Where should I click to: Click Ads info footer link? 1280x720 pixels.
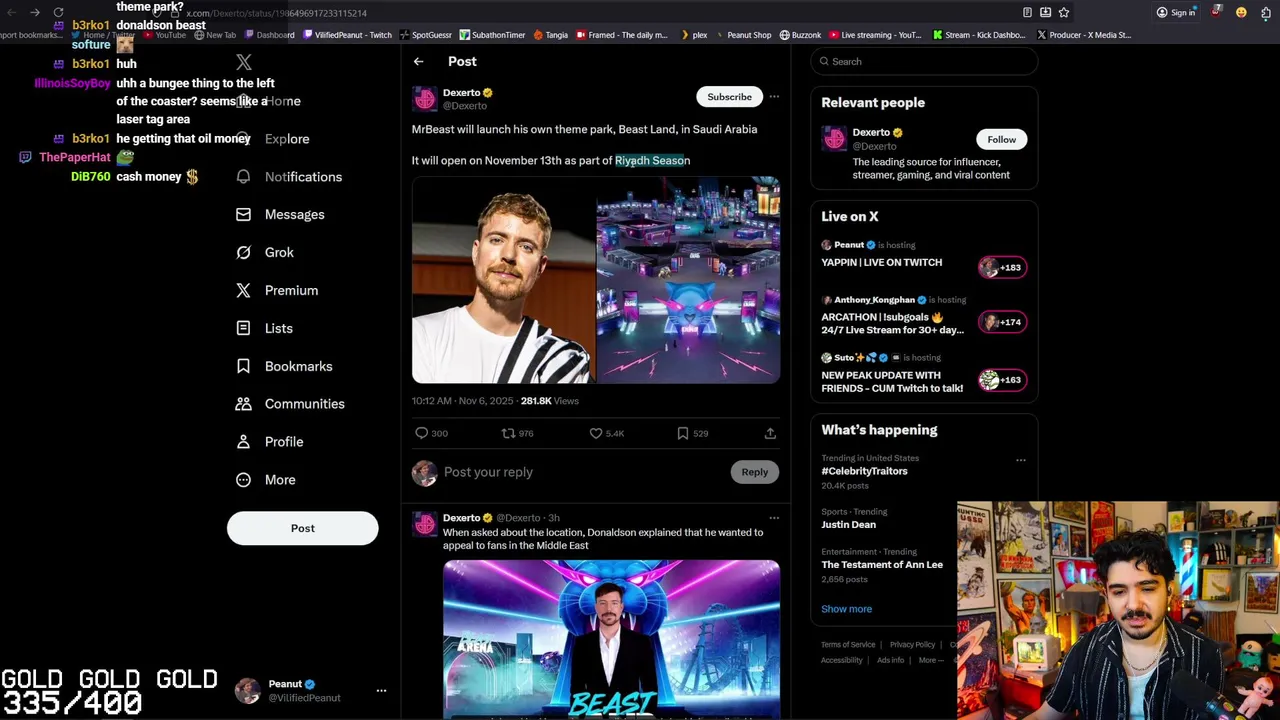(x=890, y=660)
